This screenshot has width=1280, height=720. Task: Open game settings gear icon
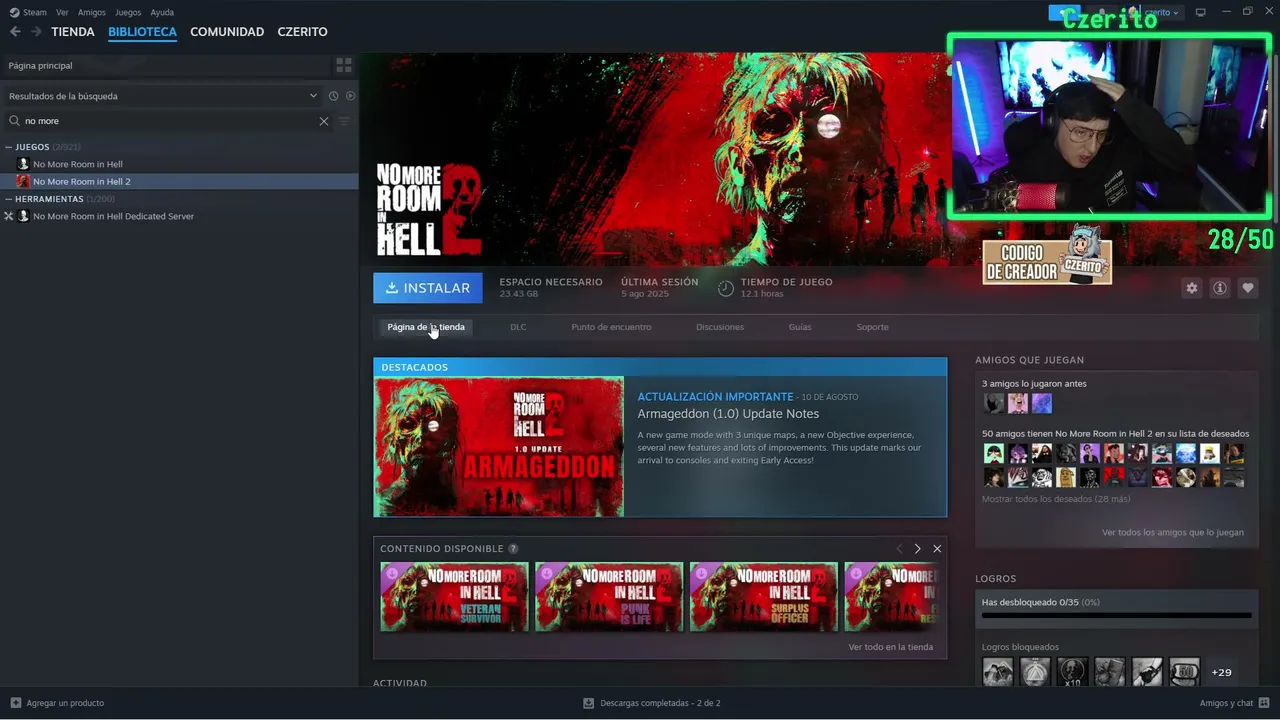(x=1192, y=288)
